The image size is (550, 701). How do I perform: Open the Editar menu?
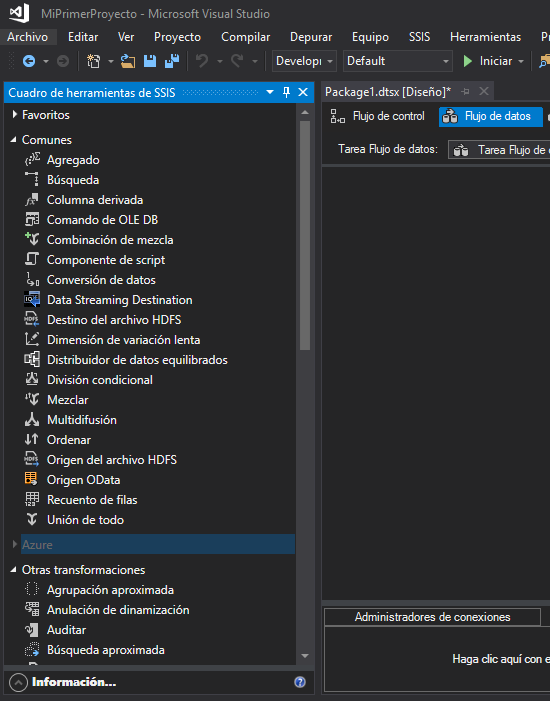coord(83,37)
